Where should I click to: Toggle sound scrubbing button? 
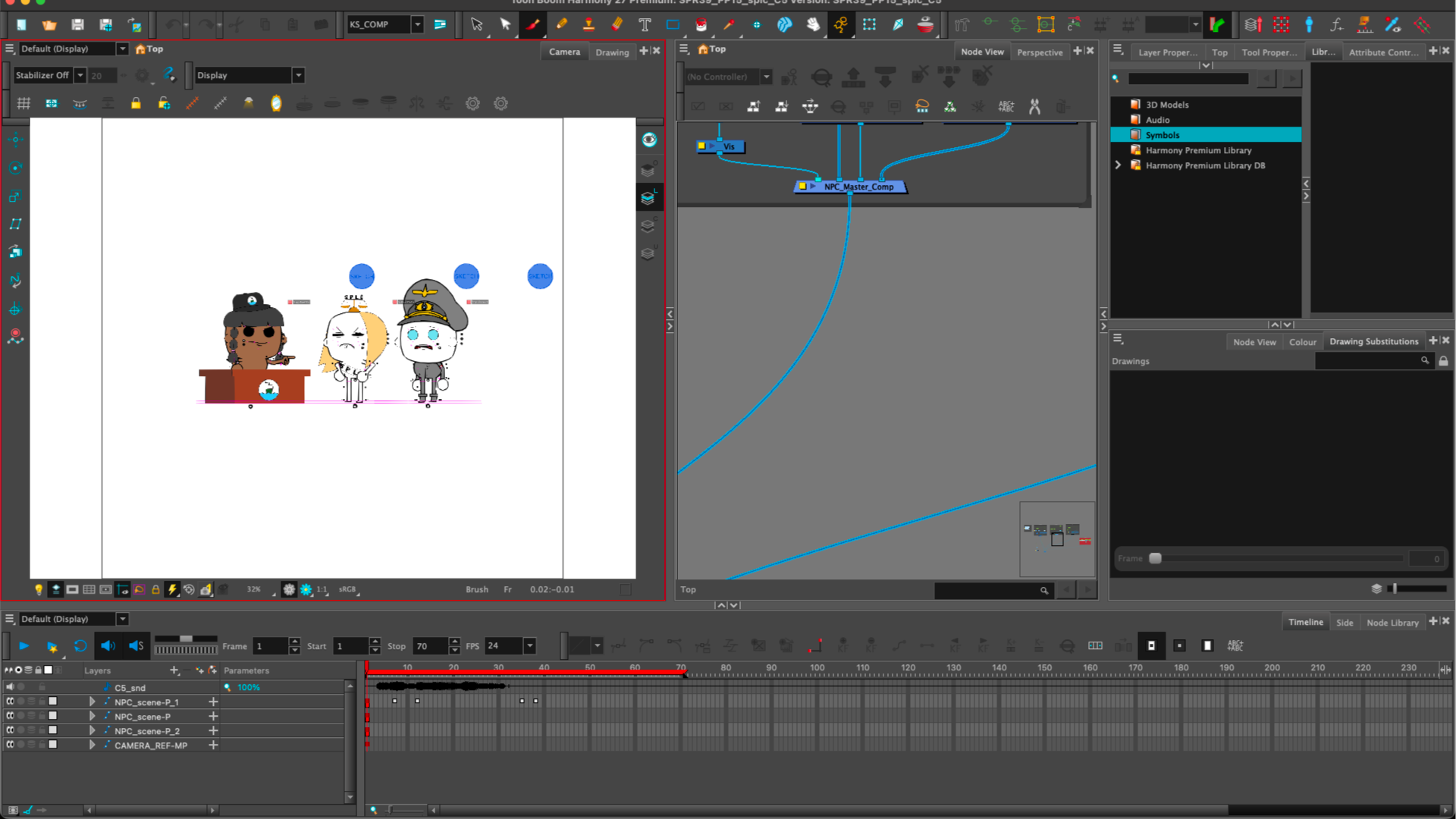point(136,646)
